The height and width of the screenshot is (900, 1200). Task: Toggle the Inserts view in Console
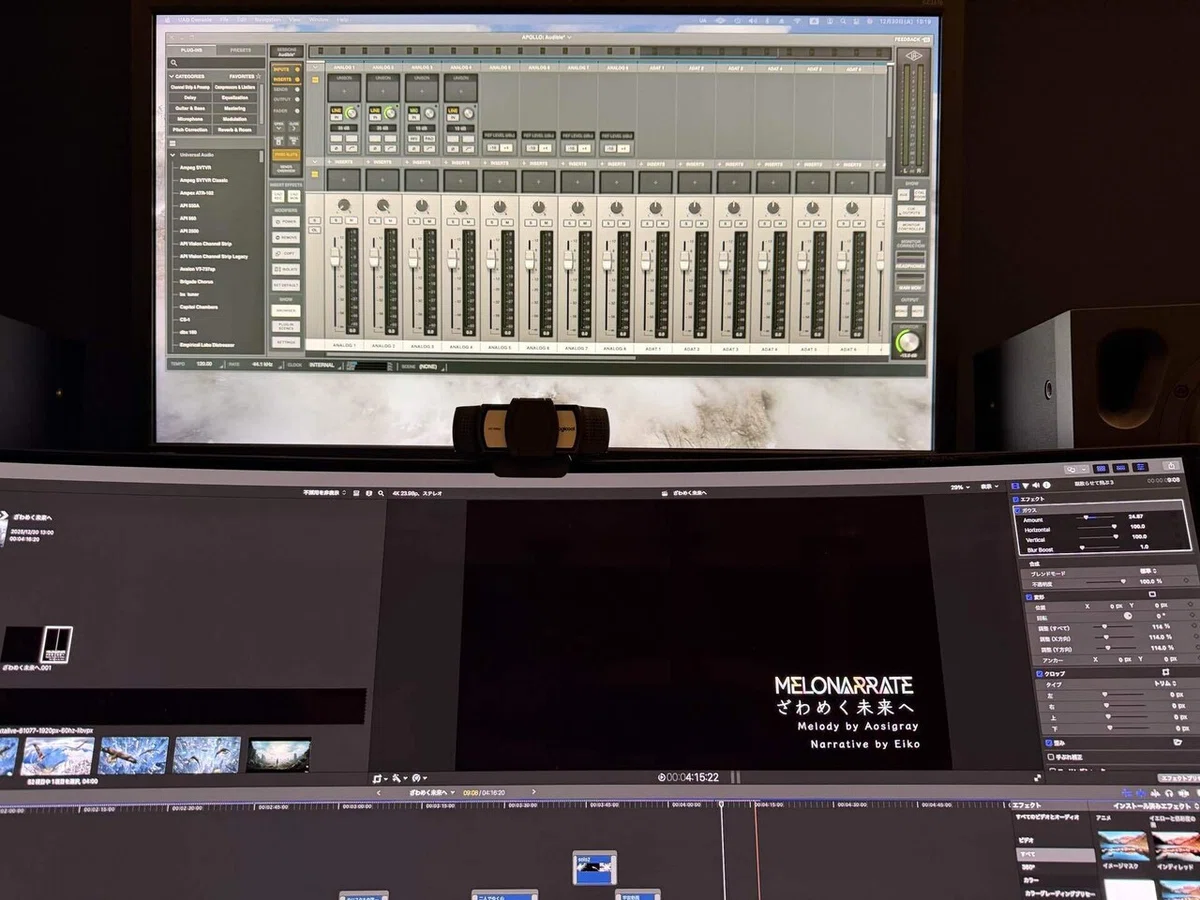[286, 79]
